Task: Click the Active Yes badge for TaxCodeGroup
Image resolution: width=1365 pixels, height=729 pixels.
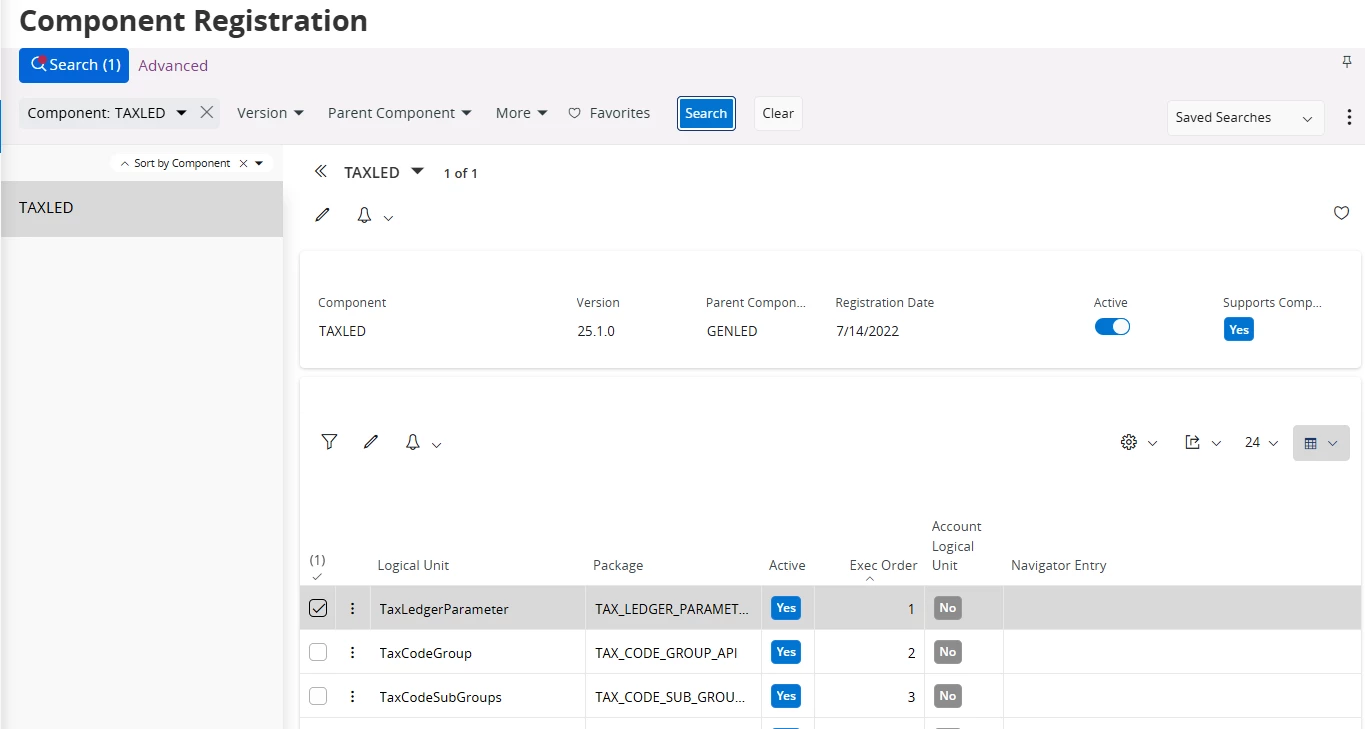Action: tap(786, 652)
